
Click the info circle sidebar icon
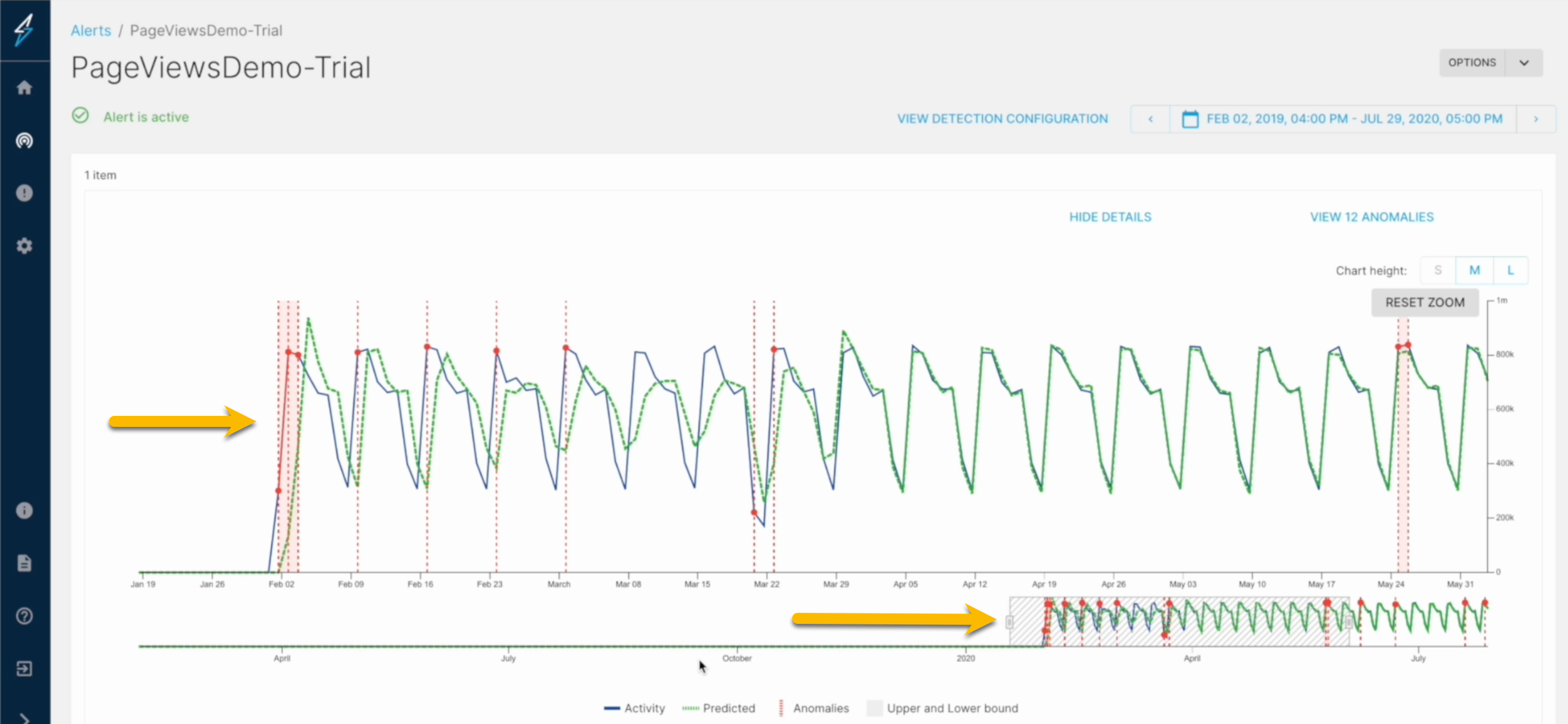click(24, 511)
